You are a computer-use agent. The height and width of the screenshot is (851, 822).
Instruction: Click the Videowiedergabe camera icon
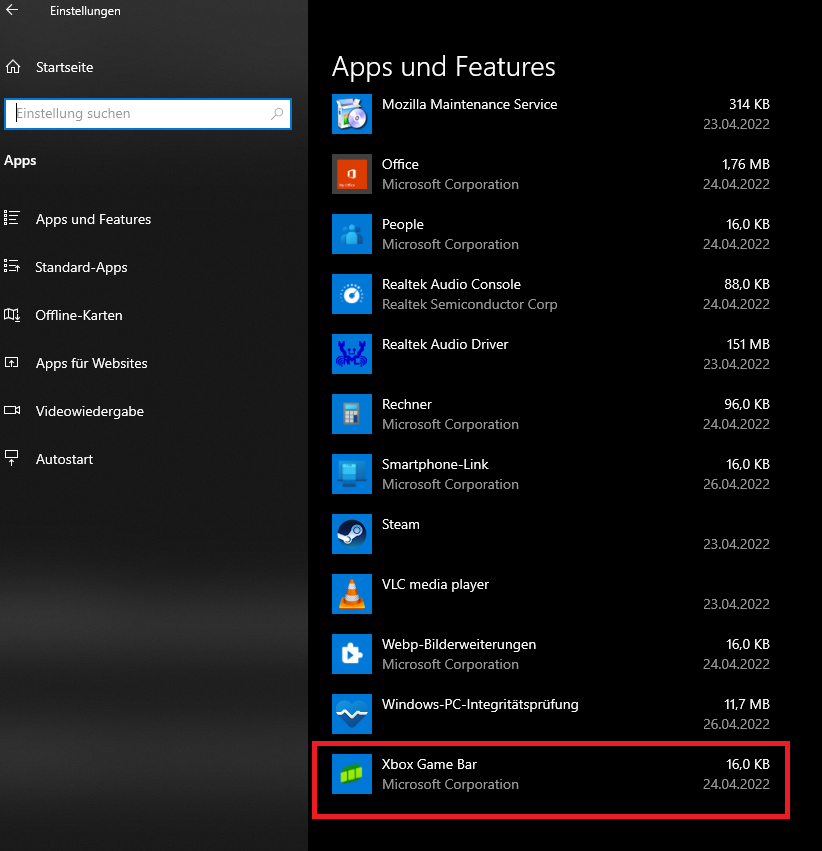12,410
